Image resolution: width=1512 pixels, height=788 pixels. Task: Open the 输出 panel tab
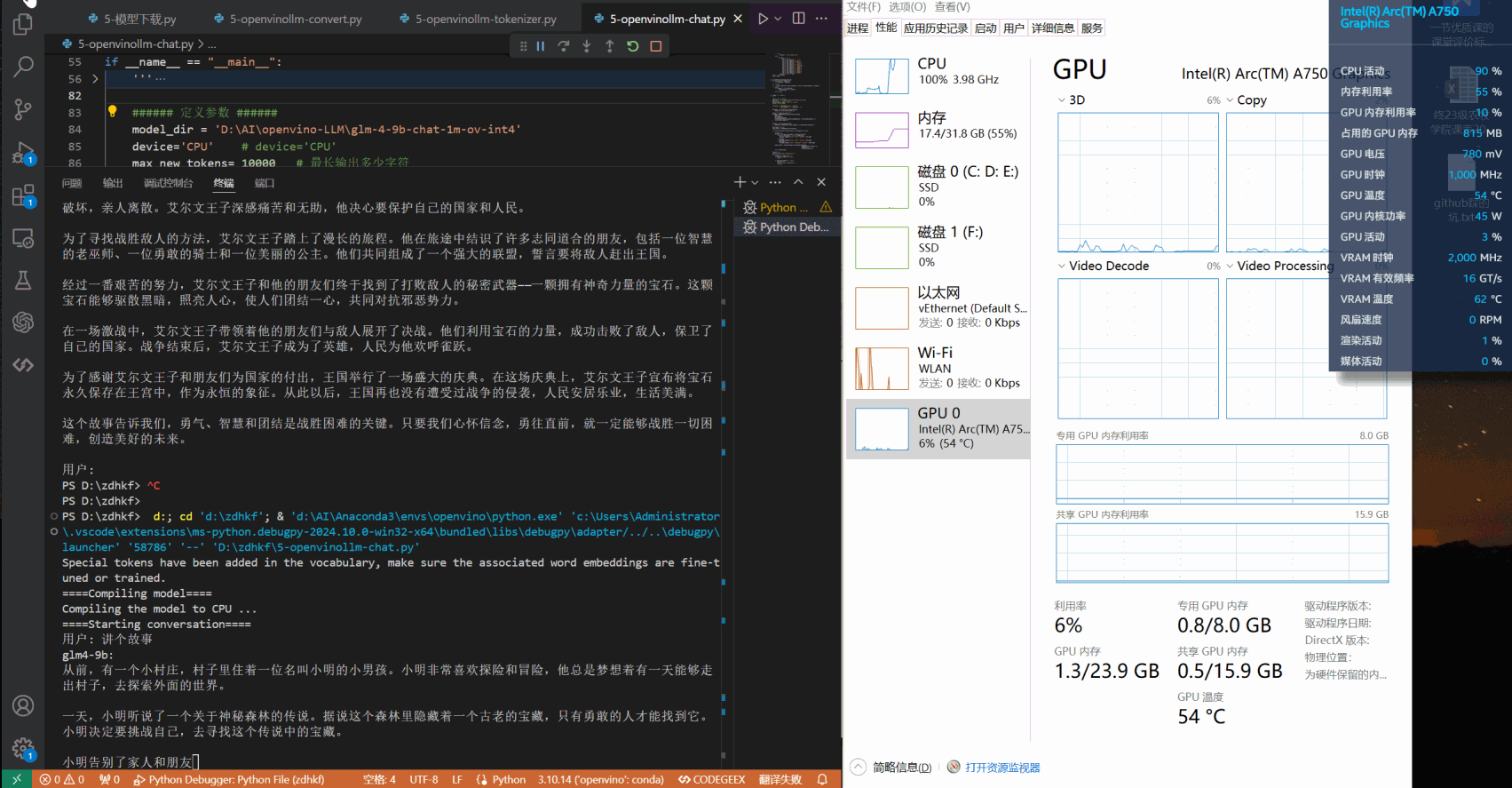(x=113, y=183)
